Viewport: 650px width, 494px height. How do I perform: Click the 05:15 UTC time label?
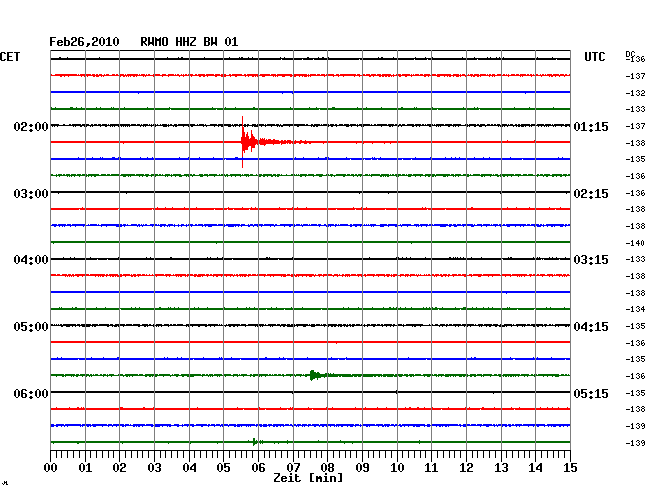[591, 393]
